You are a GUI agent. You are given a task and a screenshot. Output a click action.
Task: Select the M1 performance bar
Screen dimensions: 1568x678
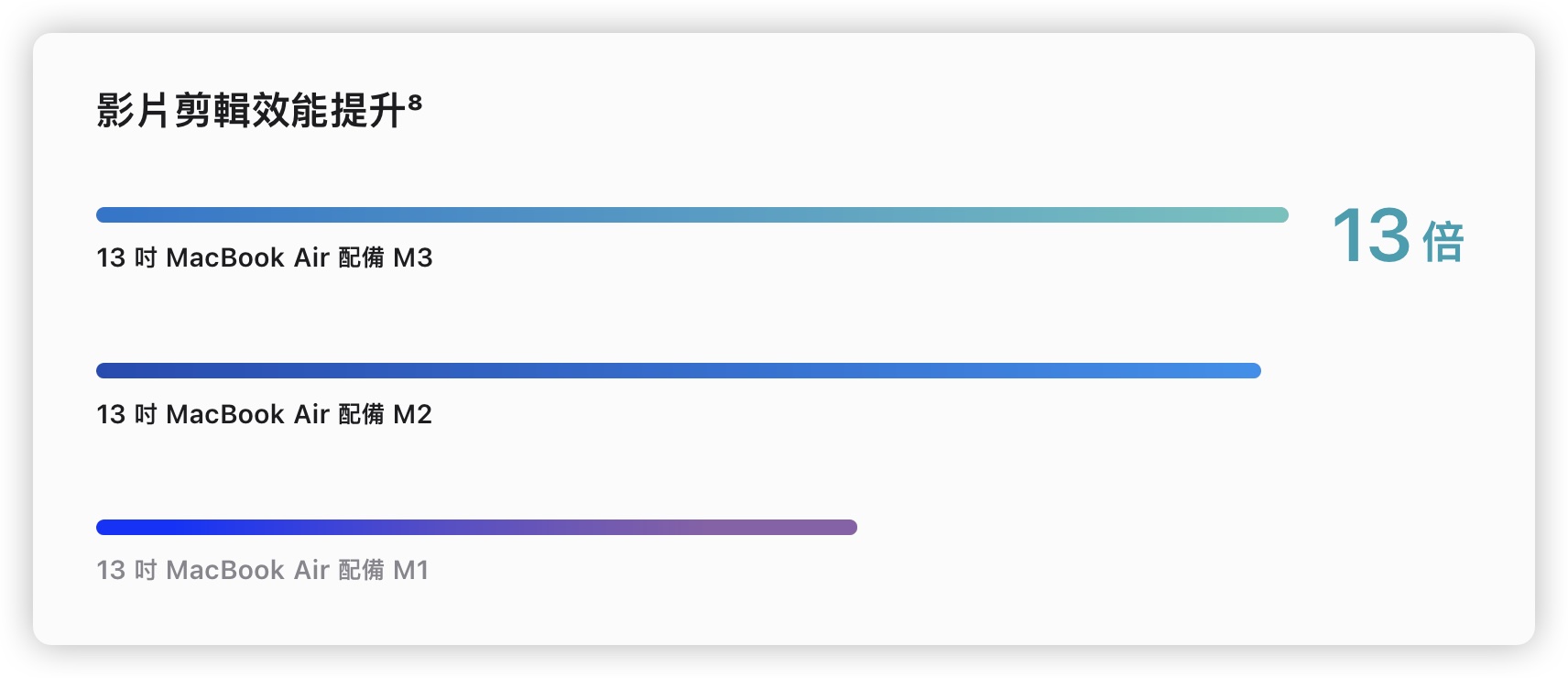(476, 527)
